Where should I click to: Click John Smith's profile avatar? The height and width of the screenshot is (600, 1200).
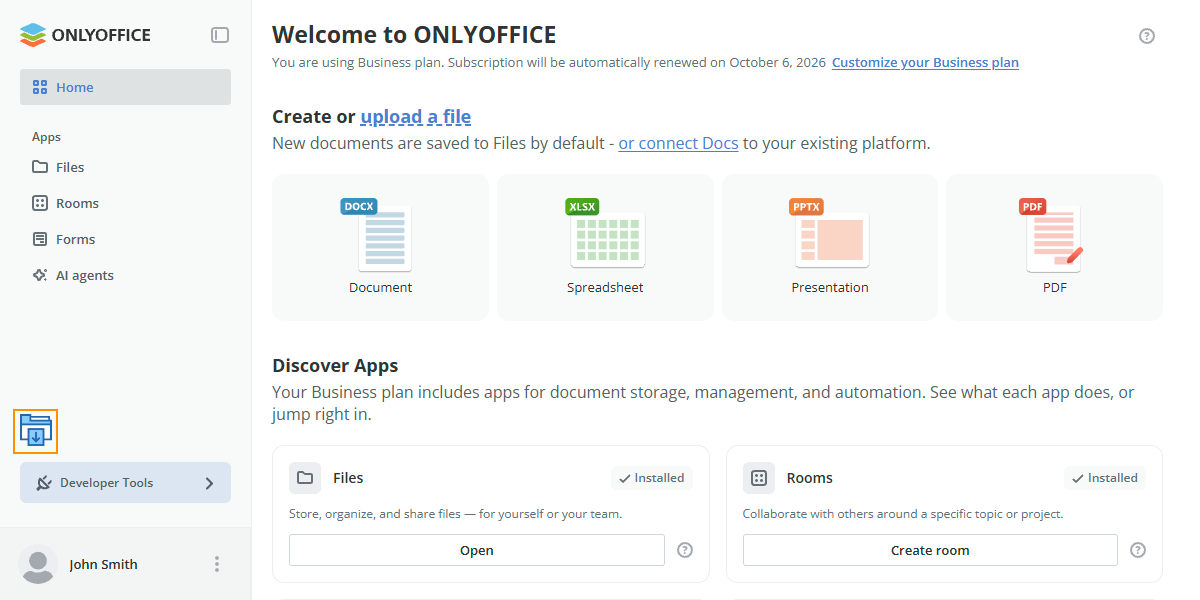tap(38, 564)
